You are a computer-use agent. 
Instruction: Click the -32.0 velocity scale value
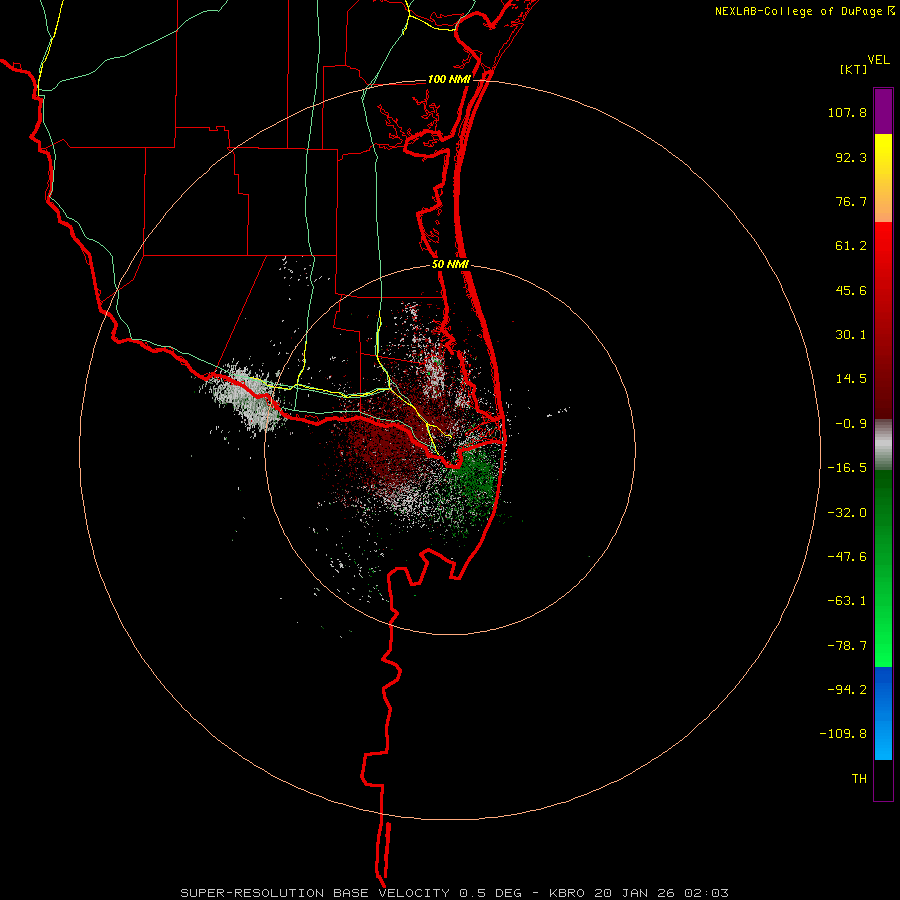(x=847, y=513)
